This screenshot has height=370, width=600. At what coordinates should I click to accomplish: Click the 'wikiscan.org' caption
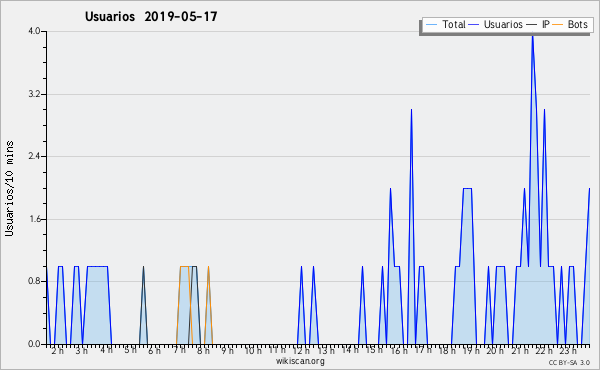(300, 360)
